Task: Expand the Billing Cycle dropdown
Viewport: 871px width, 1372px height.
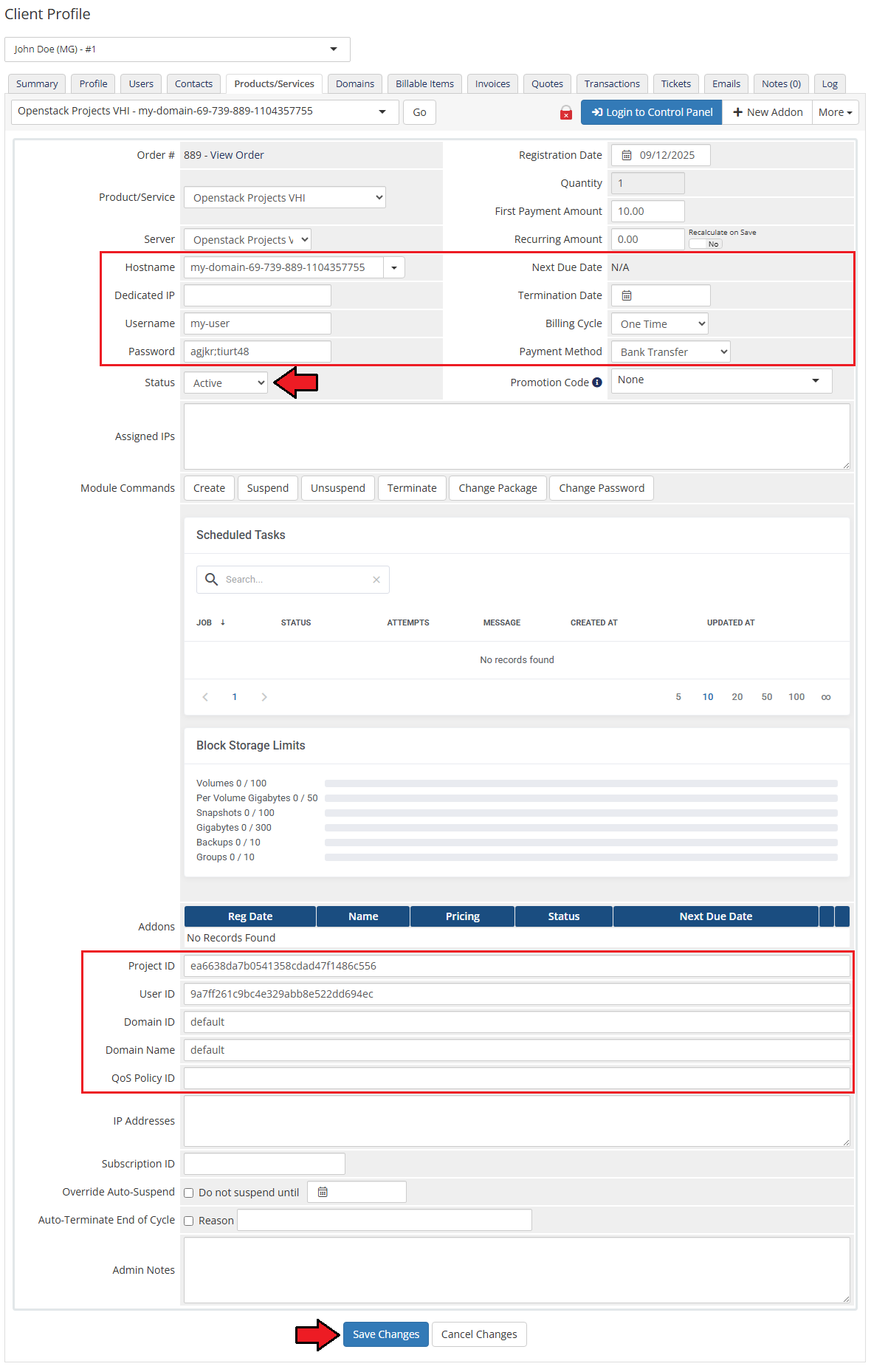Action: pyautogui.click(x=660, y=324)
